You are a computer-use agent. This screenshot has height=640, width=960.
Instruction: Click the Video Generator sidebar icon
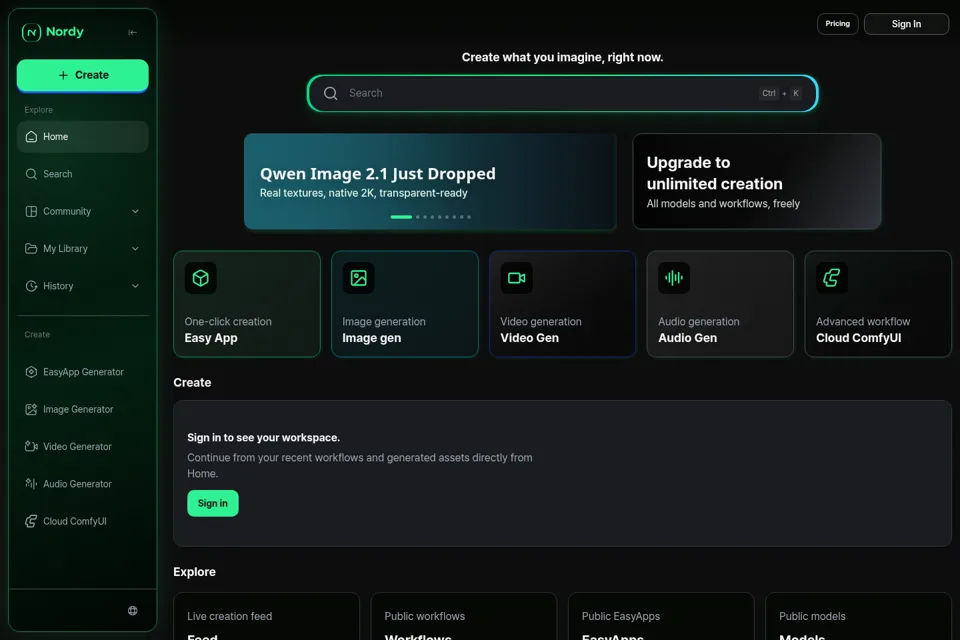click(31, 446)
